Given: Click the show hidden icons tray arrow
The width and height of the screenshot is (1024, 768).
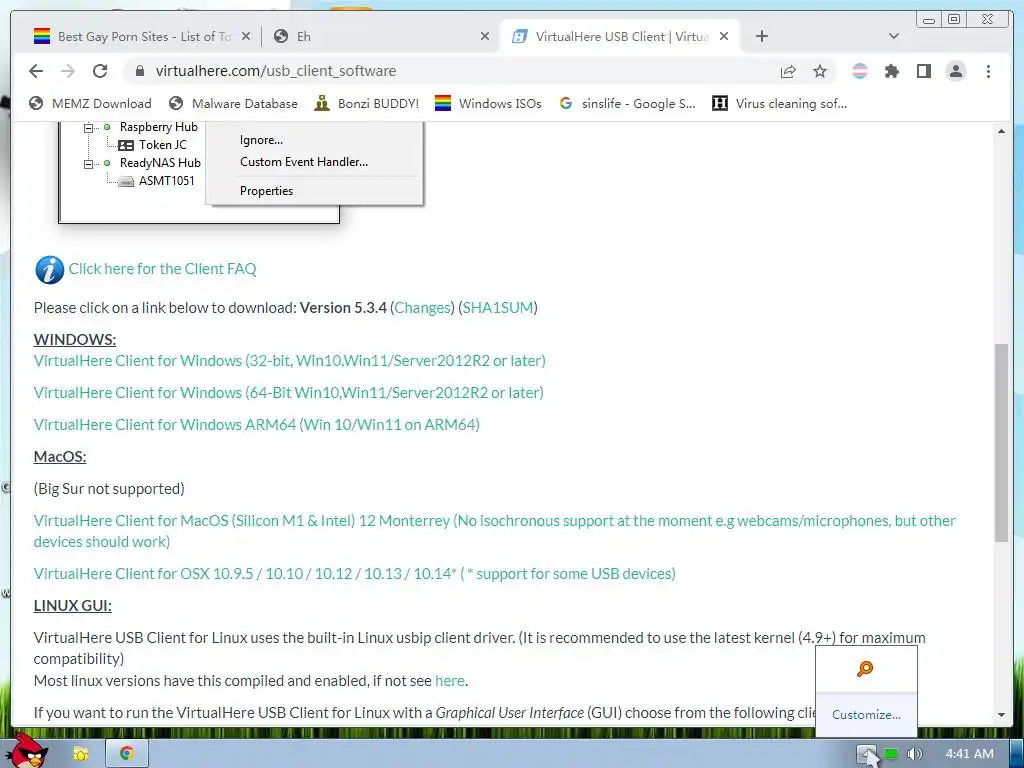Looking at the screenshot, I should click(x=866, y=754).
